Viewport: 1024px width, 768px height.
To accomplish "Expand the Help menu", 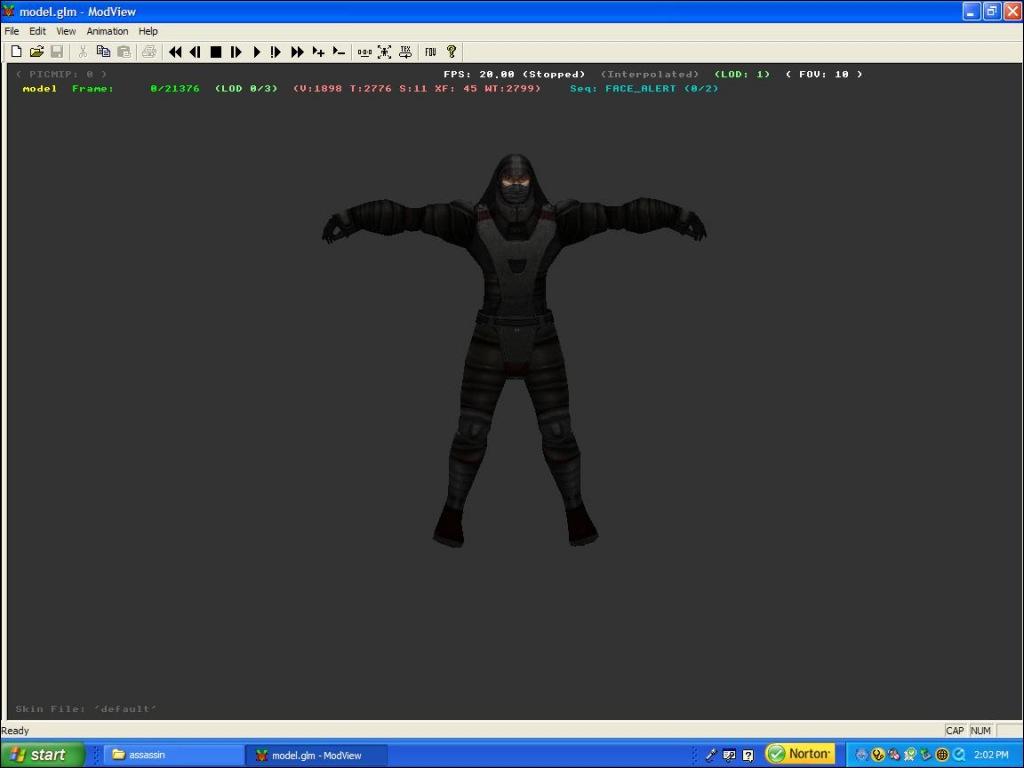I will coord(148,31).
